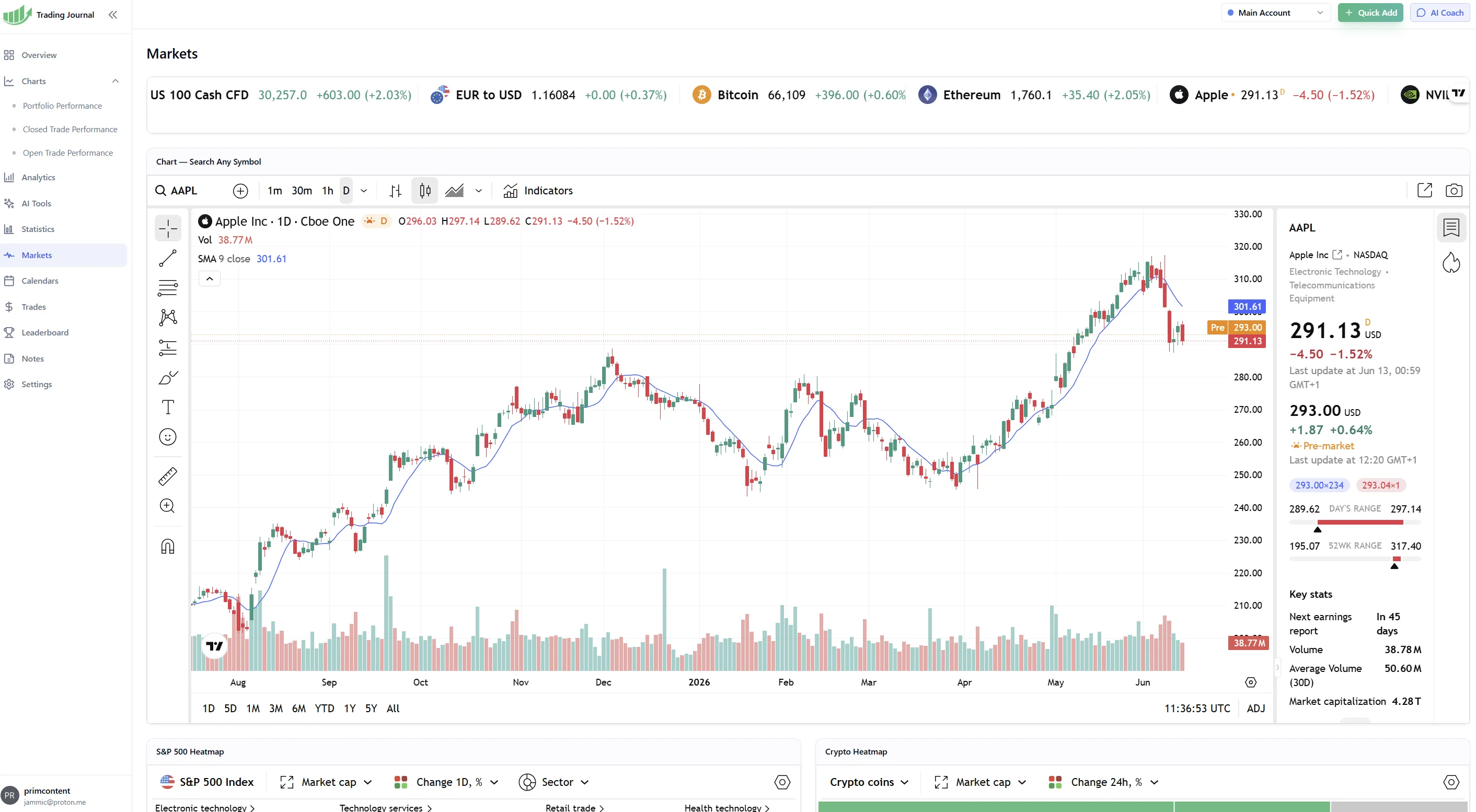Open the Indicators menu
Viewport: 1476px width, 812px height.
pyautogui.click(x=537, y=191)
